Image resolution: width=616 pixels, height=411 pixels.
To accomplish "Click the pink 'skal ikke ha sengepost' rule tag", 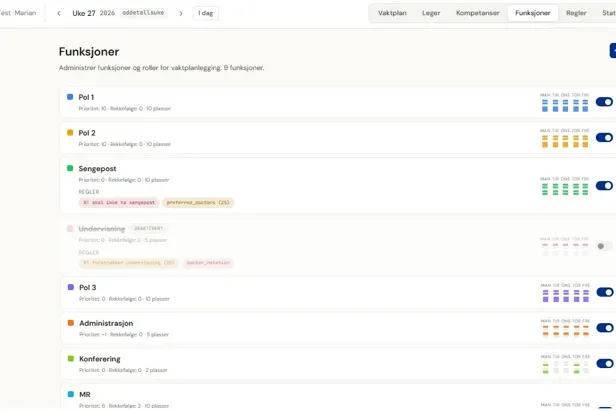I will coord(119,203).
